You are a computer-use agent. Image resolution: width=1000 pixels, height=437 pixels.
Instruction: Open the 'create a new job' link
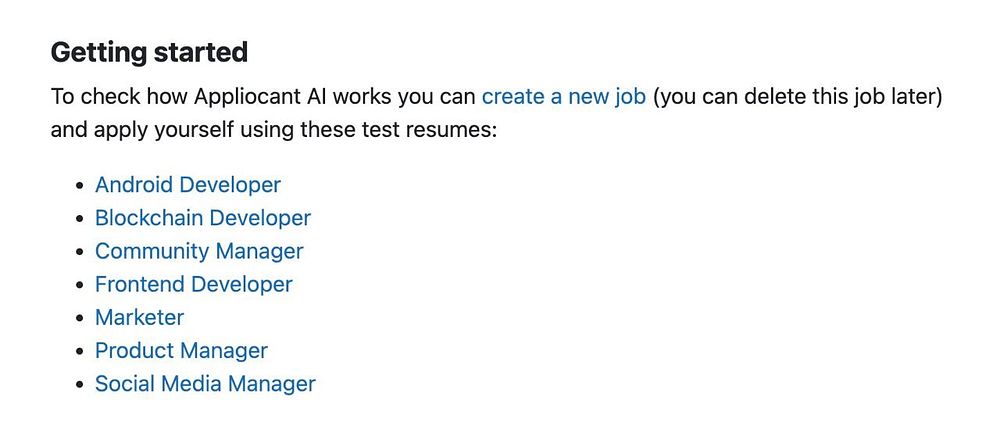click(564, 98)
